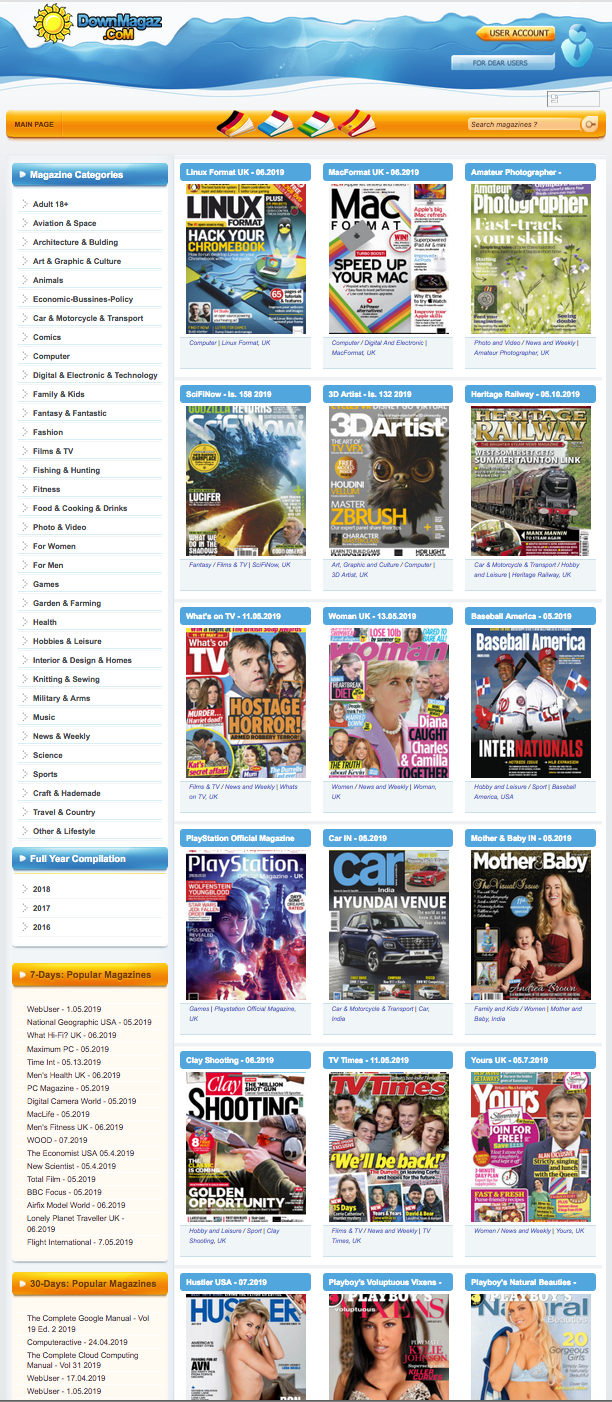Open New Scientist - 05.4.2019 link

tap(72, 1167)
